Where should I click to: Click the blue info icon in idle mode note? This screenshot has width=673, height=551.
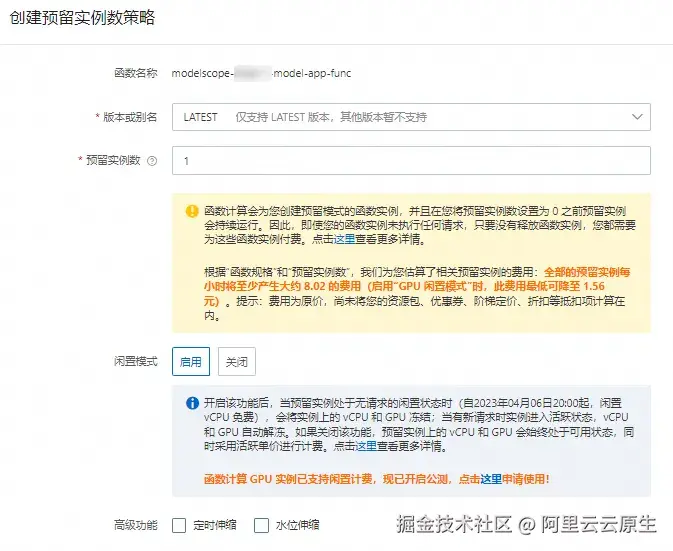[192, 403]
